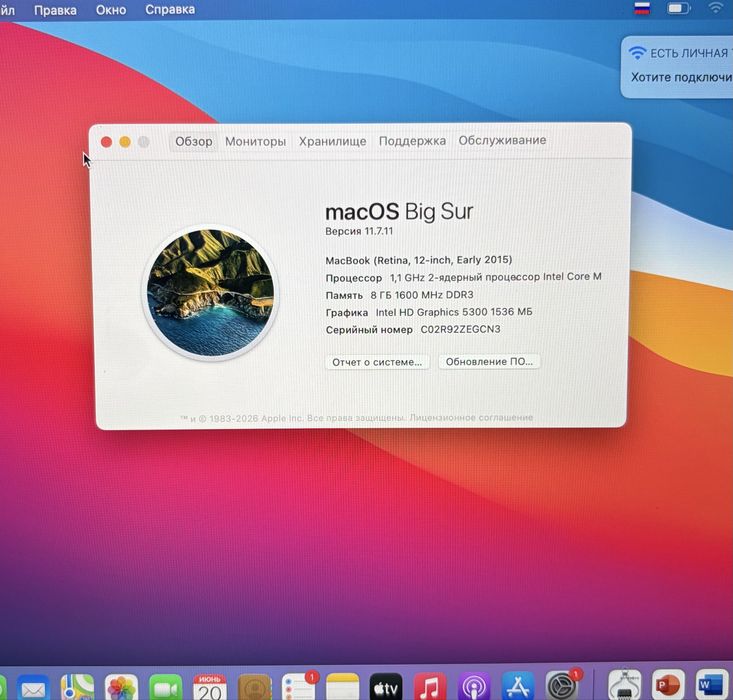Click the macOS Big Sur title
Viewport: 733px width, 700px height.
[x=399, y=212]
